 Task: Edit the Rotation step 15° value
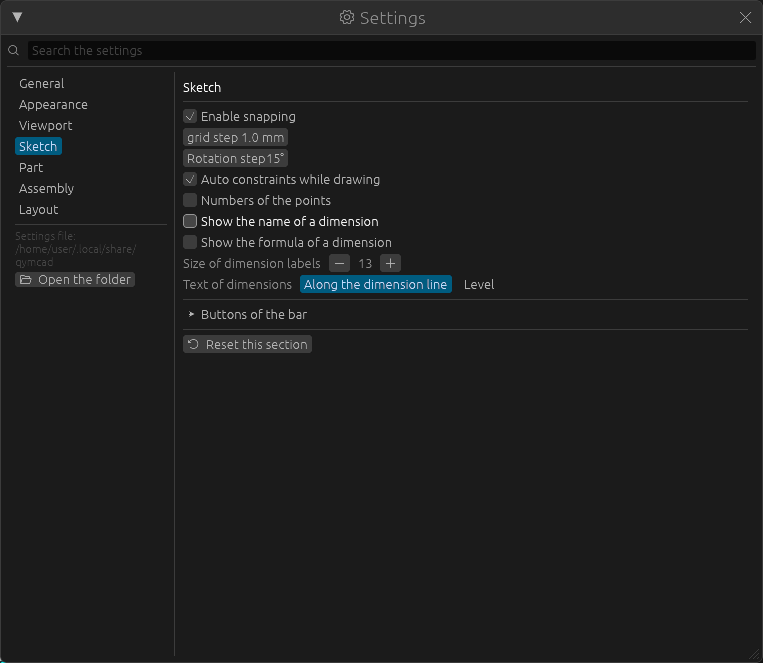(x=236, y=158)
